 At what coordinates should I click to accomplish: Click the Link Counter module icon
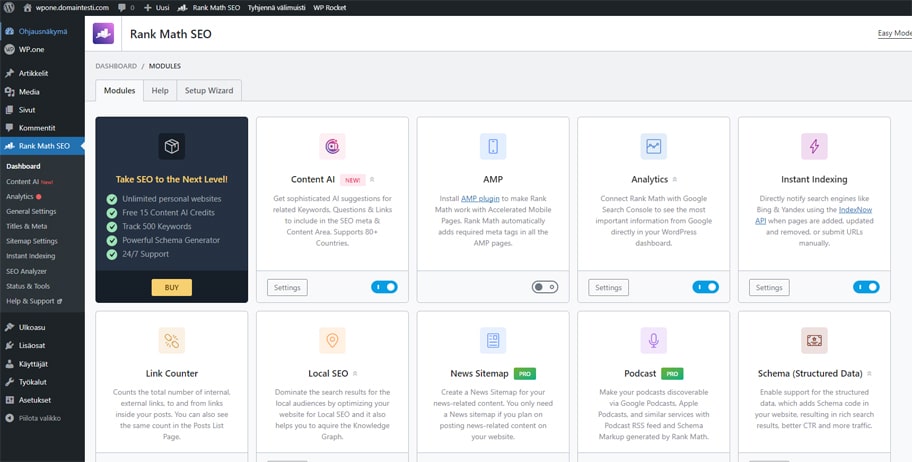coord(171,341)
